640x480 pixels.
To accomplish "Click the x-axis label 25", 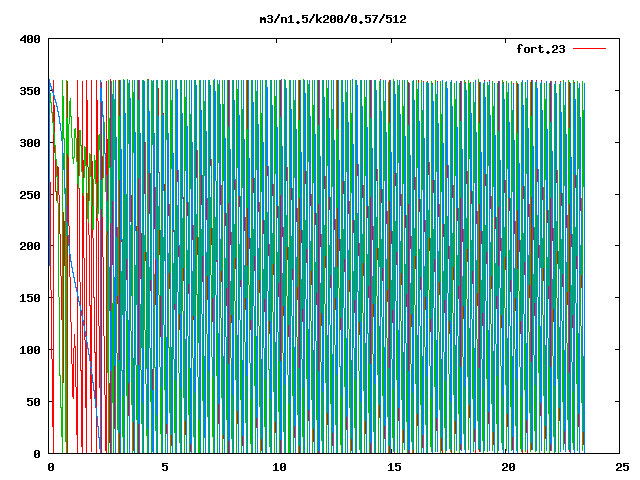I will pos(622,467).
